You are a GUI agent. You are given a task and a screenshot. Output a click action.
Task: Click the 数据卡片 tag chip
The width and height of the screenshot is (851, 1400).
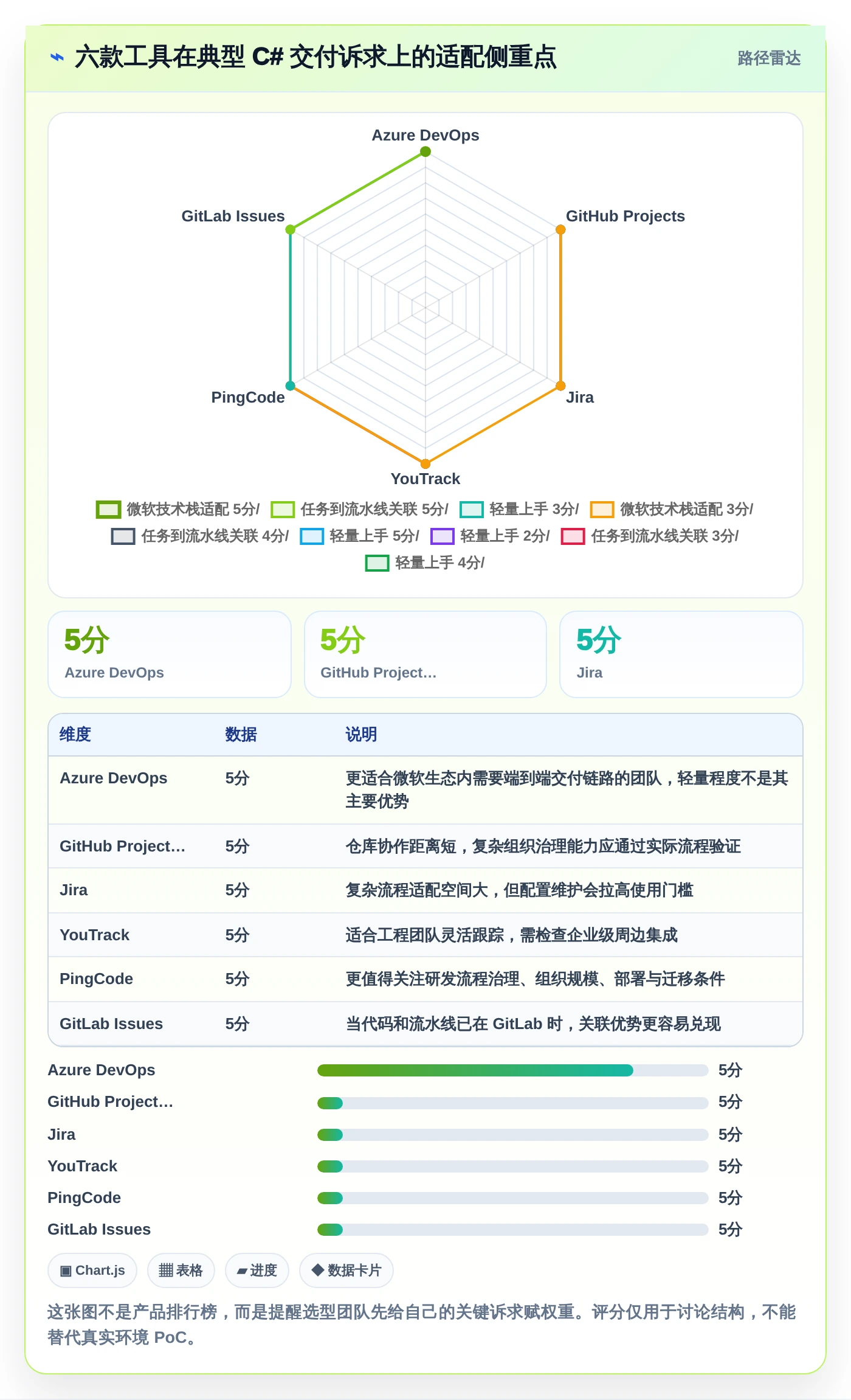(x=346, y=1270)
